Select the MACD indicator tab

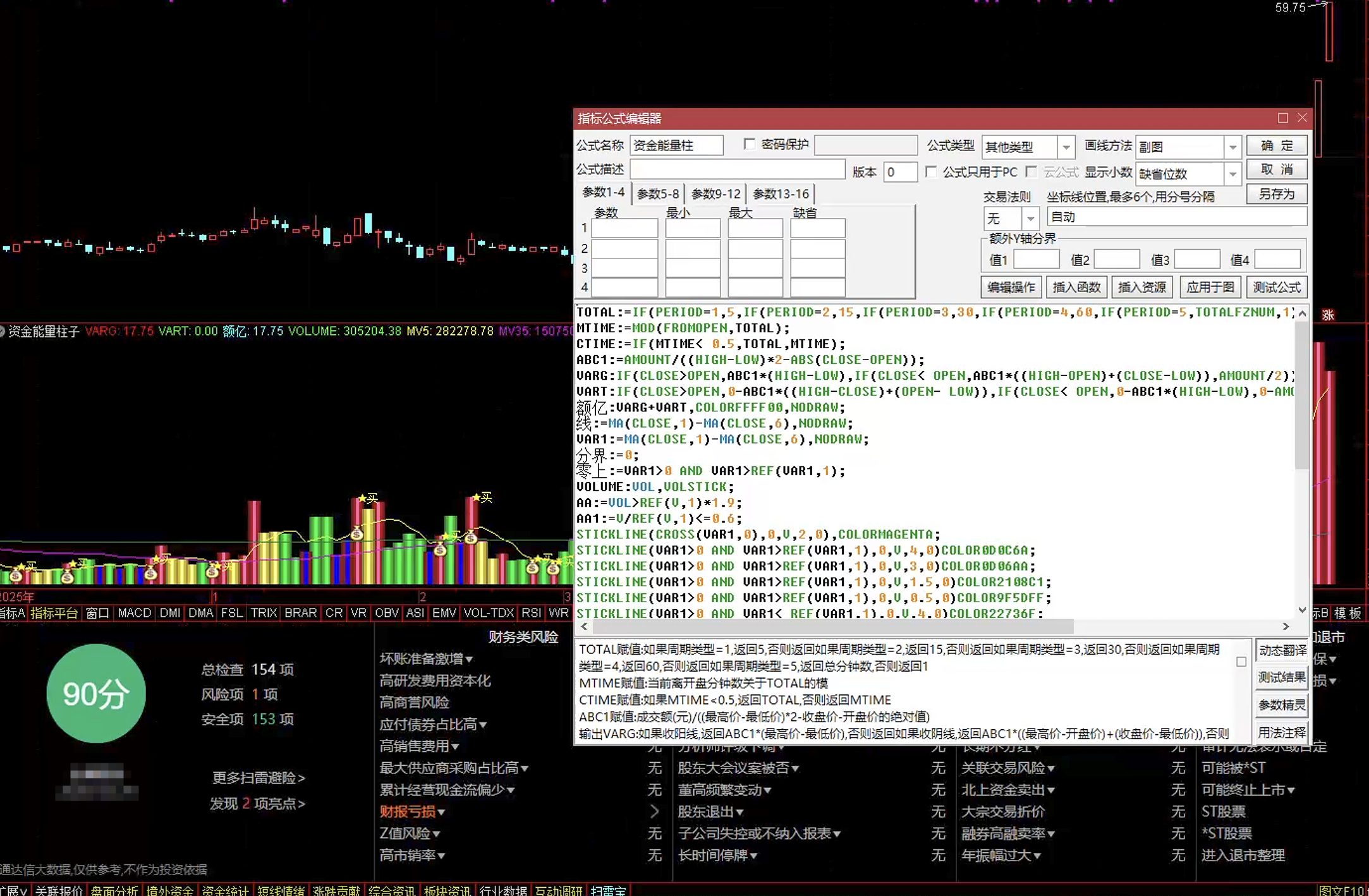(x=134, y=613)
